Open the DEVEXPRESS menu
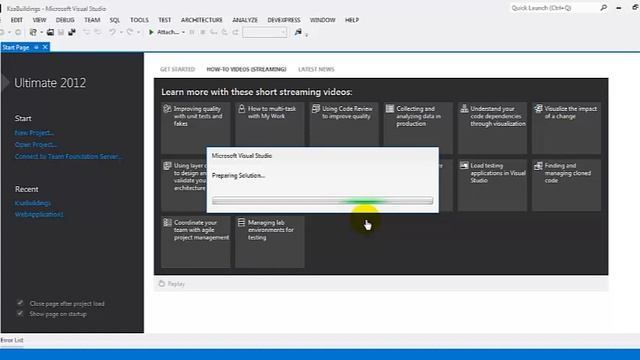Image resolution: width=640 pixels, height=360 pixels. 284,20
